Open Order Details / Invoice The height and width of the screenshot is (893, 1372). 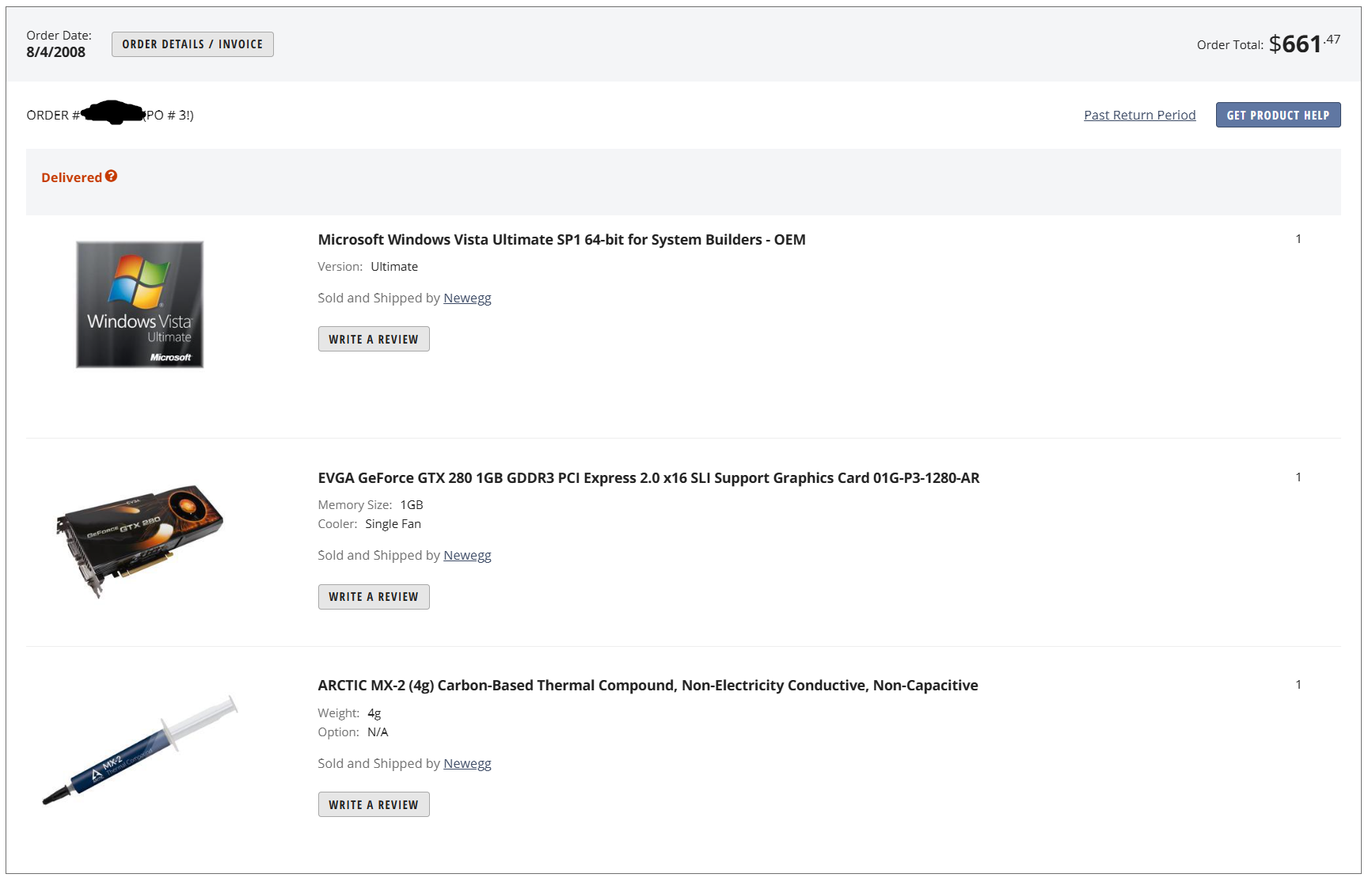192,44
